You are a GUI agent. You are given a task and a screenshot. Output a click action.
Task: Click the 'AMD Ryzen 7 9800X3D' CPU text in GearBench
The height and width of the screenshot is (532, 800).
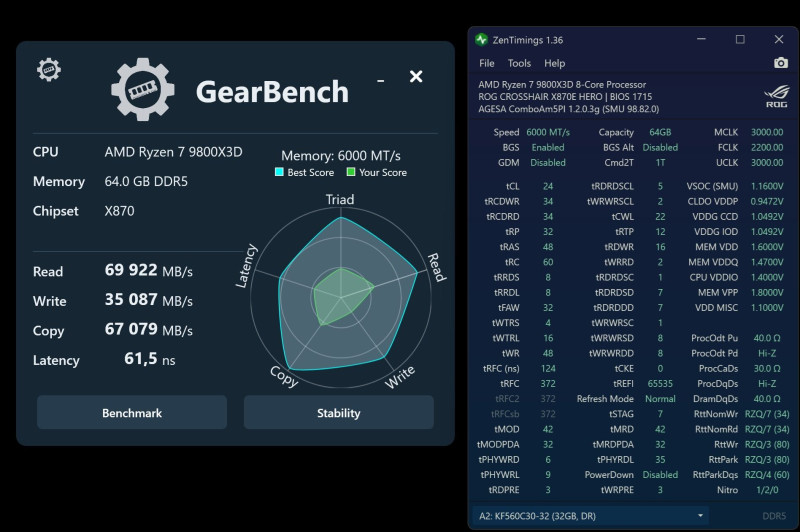173,152
